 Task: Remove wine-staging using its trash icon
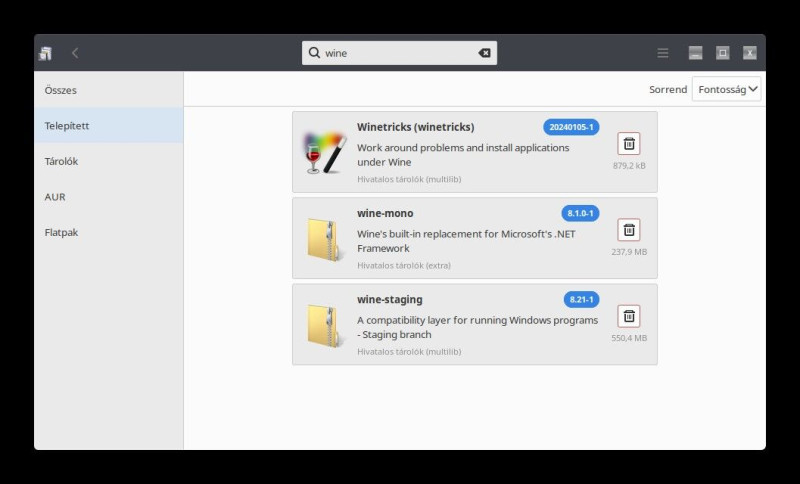tap(629, 316)
